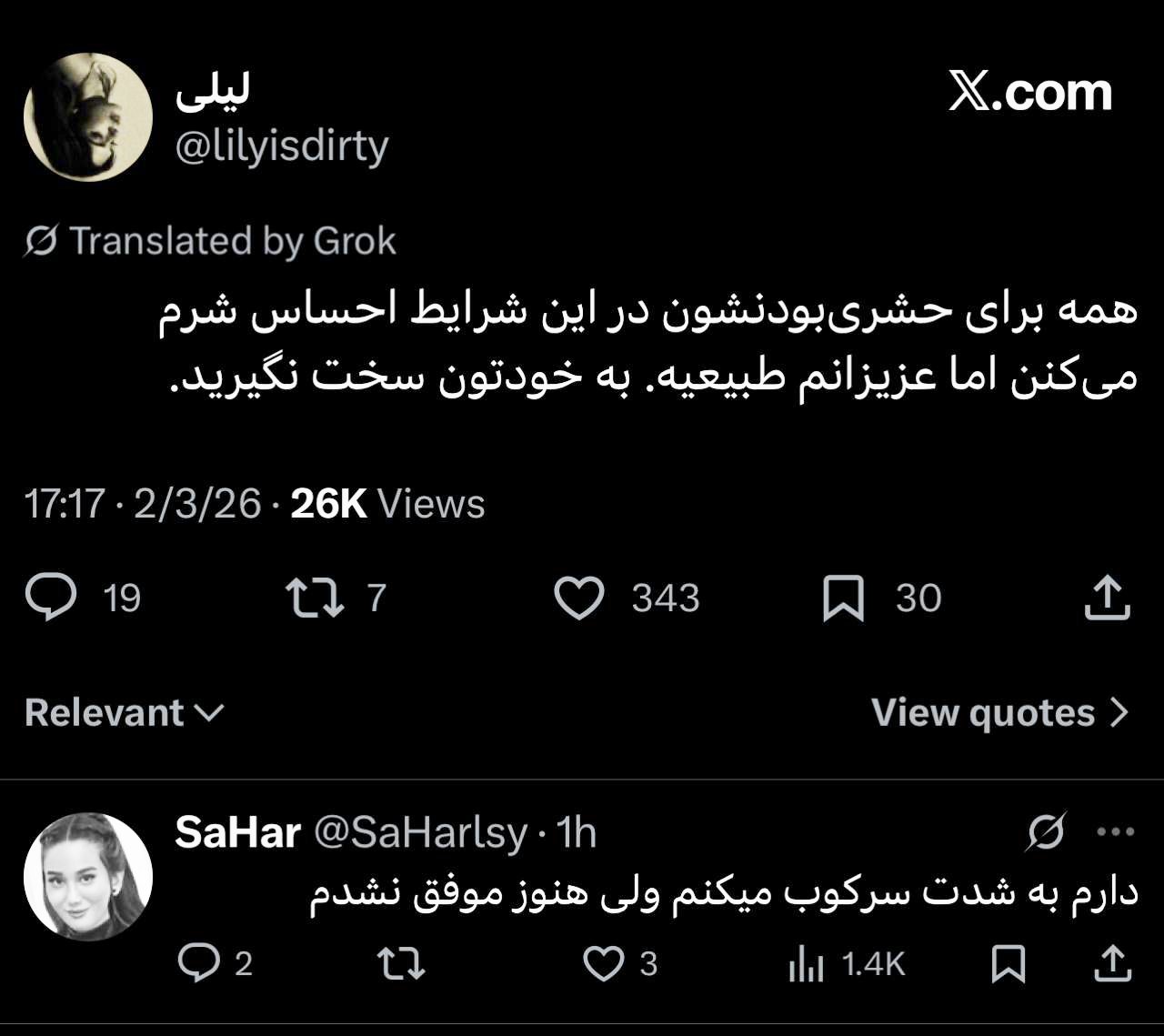Bookmark SaHar's reply
Viewport: 1164px width, 1036px height.
1008,963
